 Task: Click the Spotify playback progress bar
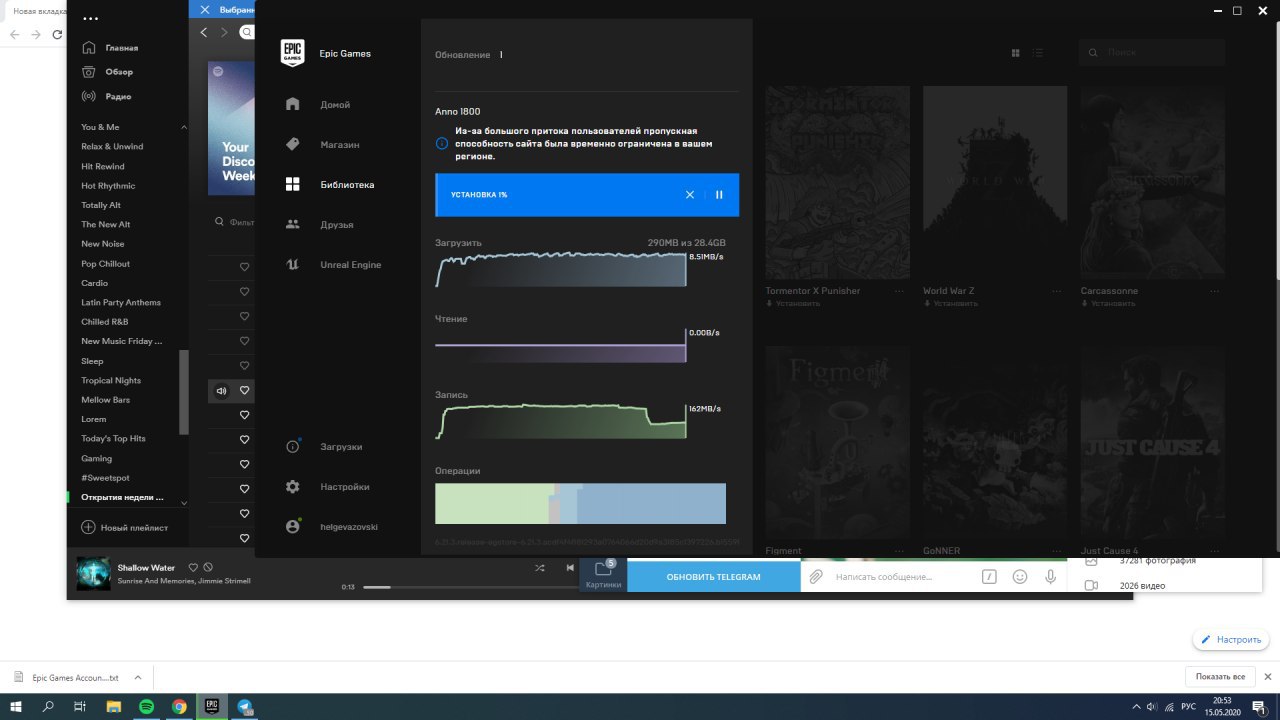pos(470,587)
